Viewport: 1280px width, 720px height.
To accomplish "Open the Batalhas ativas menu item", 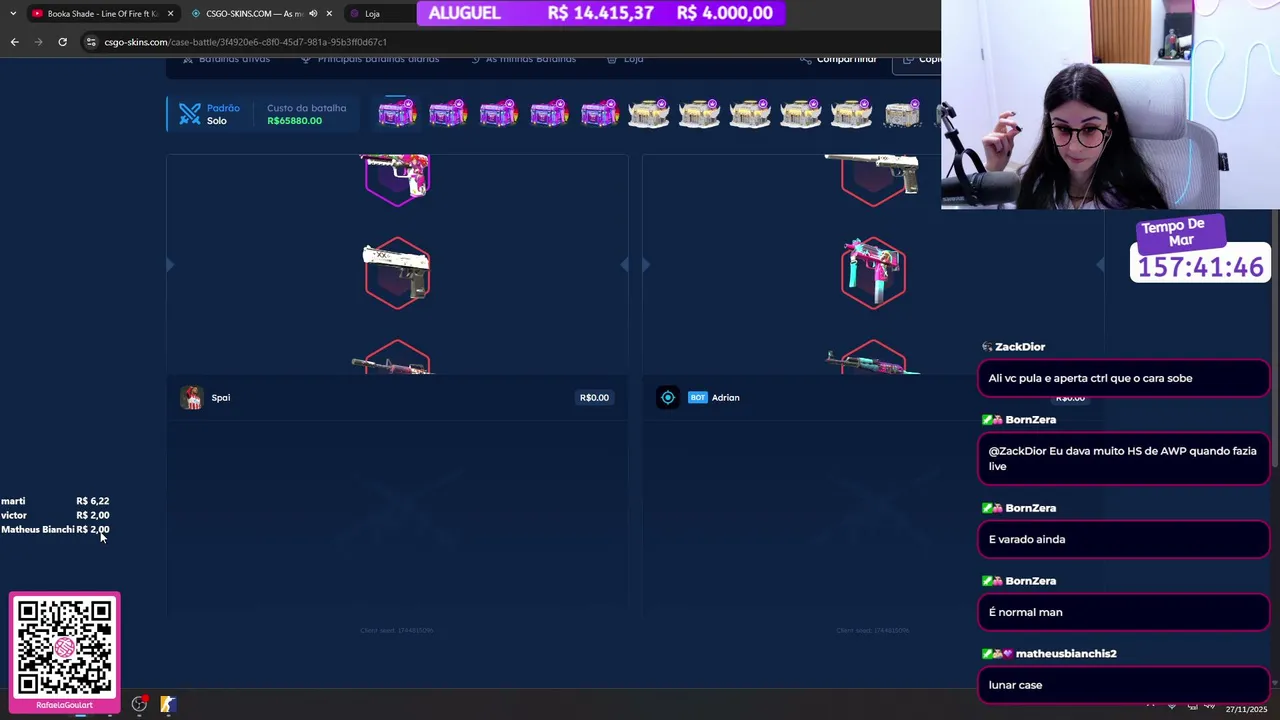I will (226, 60).
